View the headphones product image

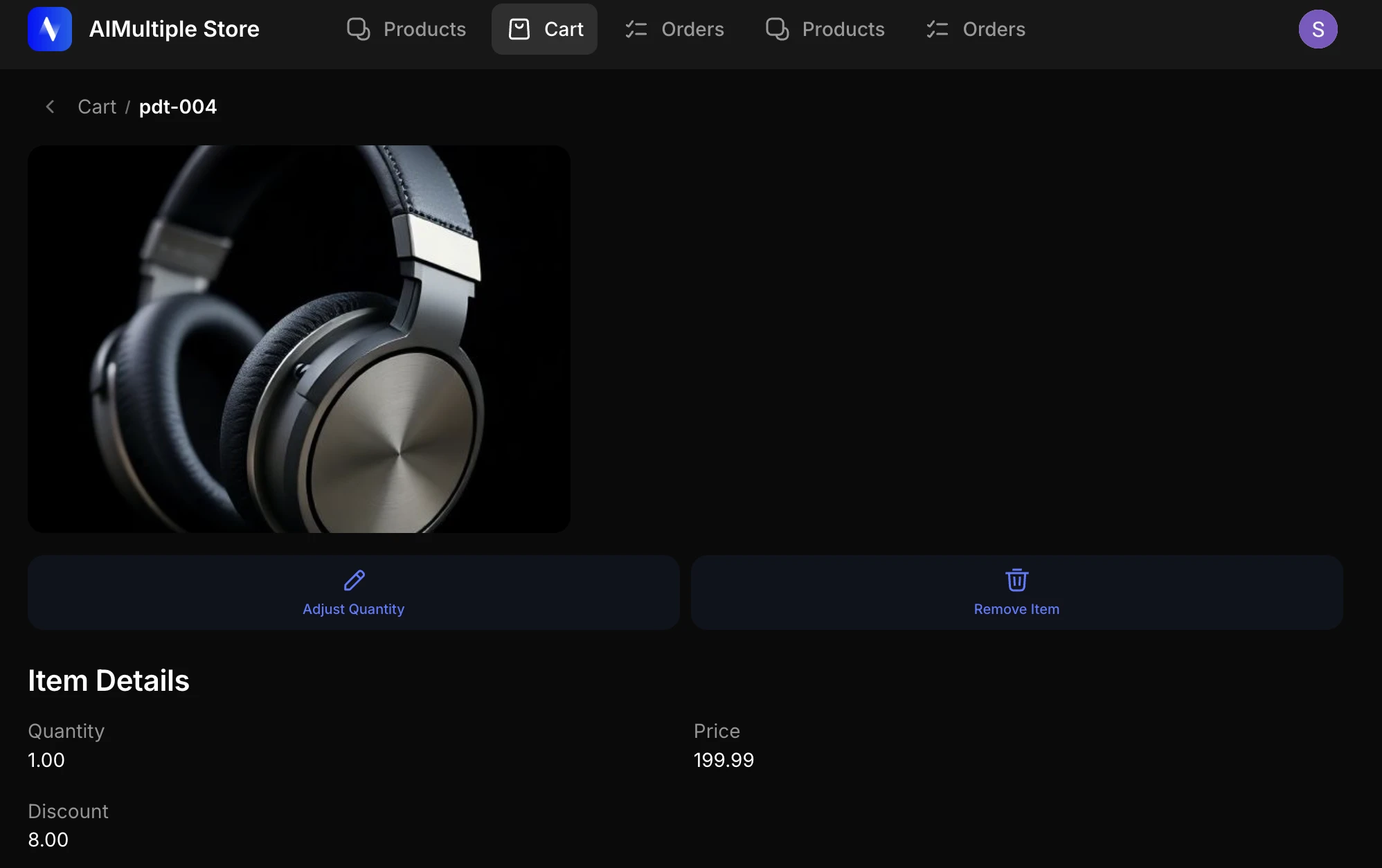point(299,339)
